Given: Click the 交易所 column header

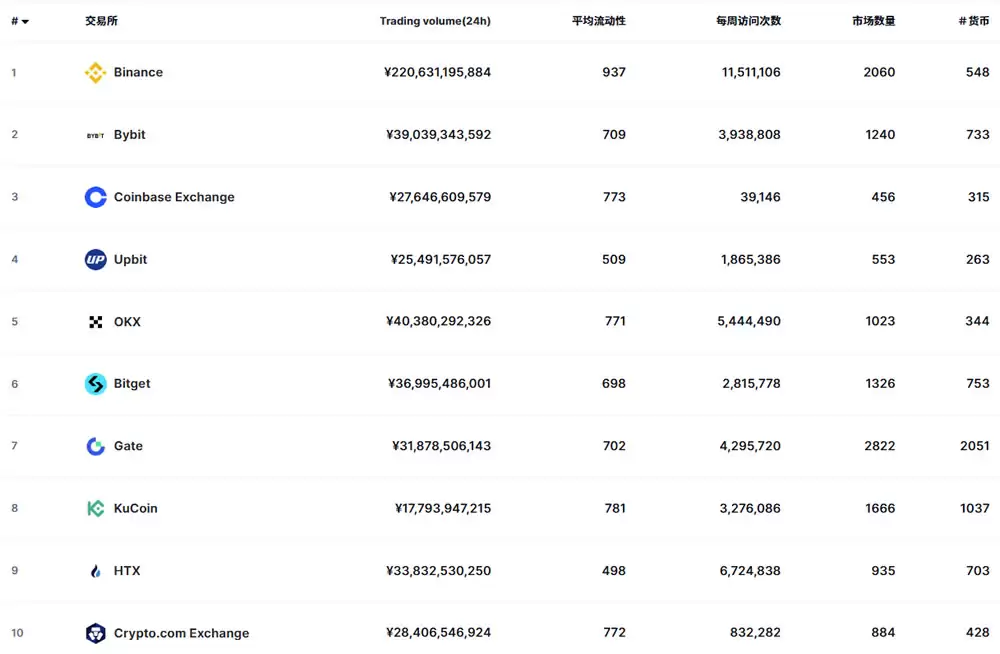Looking at the screenshot, I should click(x=101, y=21).
